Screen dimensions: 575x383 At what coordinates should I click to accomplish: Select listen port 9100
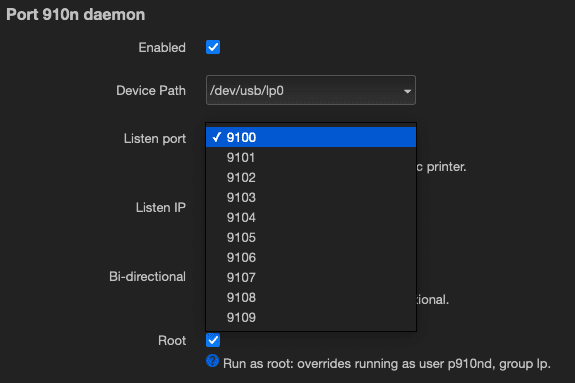[x=311, y=137]
